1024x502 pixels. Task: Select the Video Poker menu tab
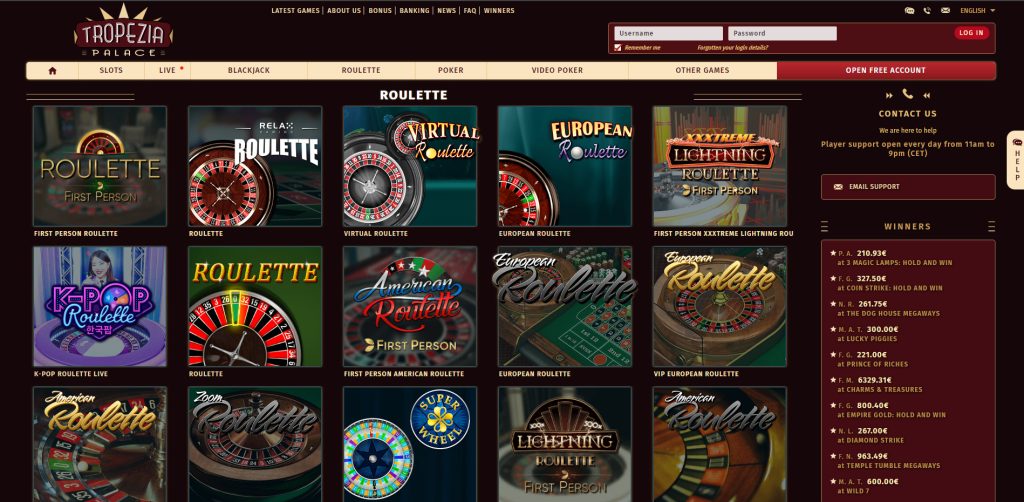tap(557, 71)
